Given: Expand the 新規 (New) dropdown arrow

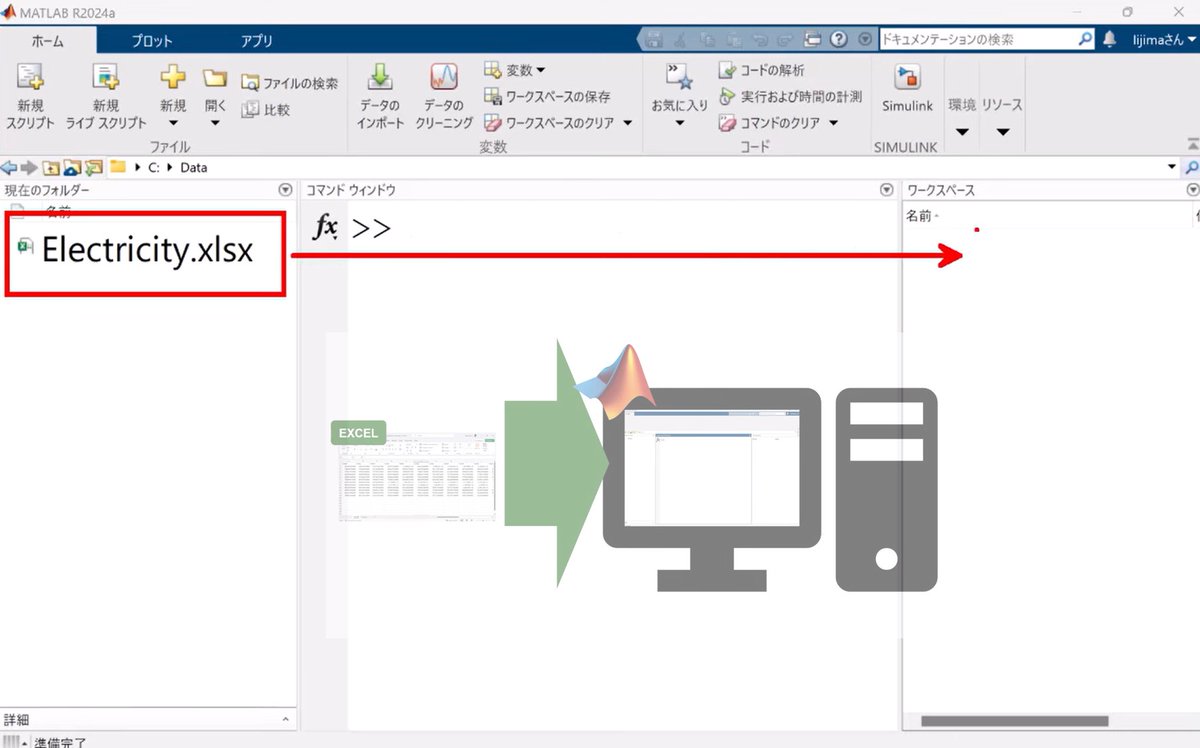Looking at the screenshot, I should [173, 124].
